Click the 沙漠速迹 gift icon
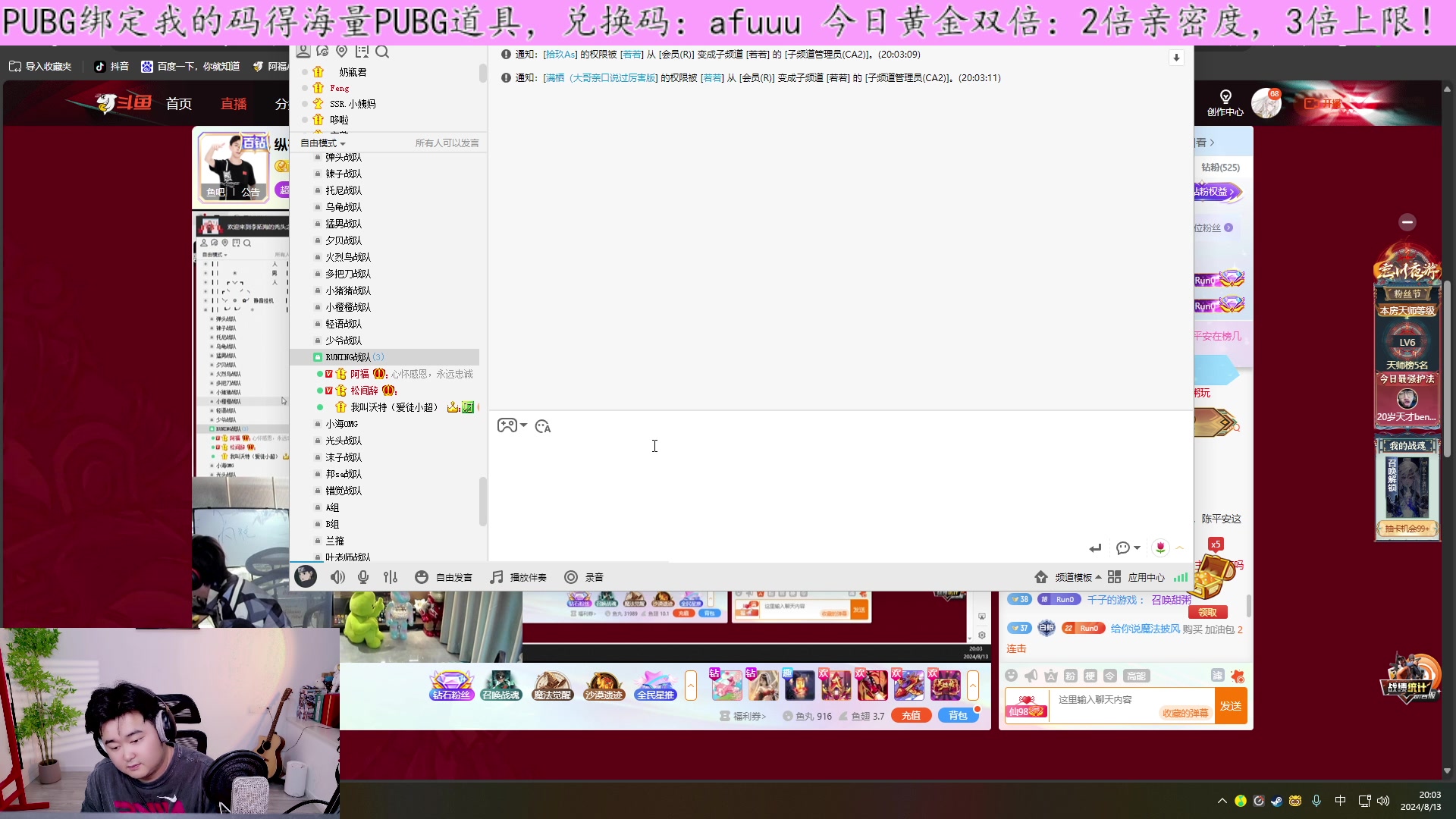Screen dimensions: 1456x819 [604, 685]
